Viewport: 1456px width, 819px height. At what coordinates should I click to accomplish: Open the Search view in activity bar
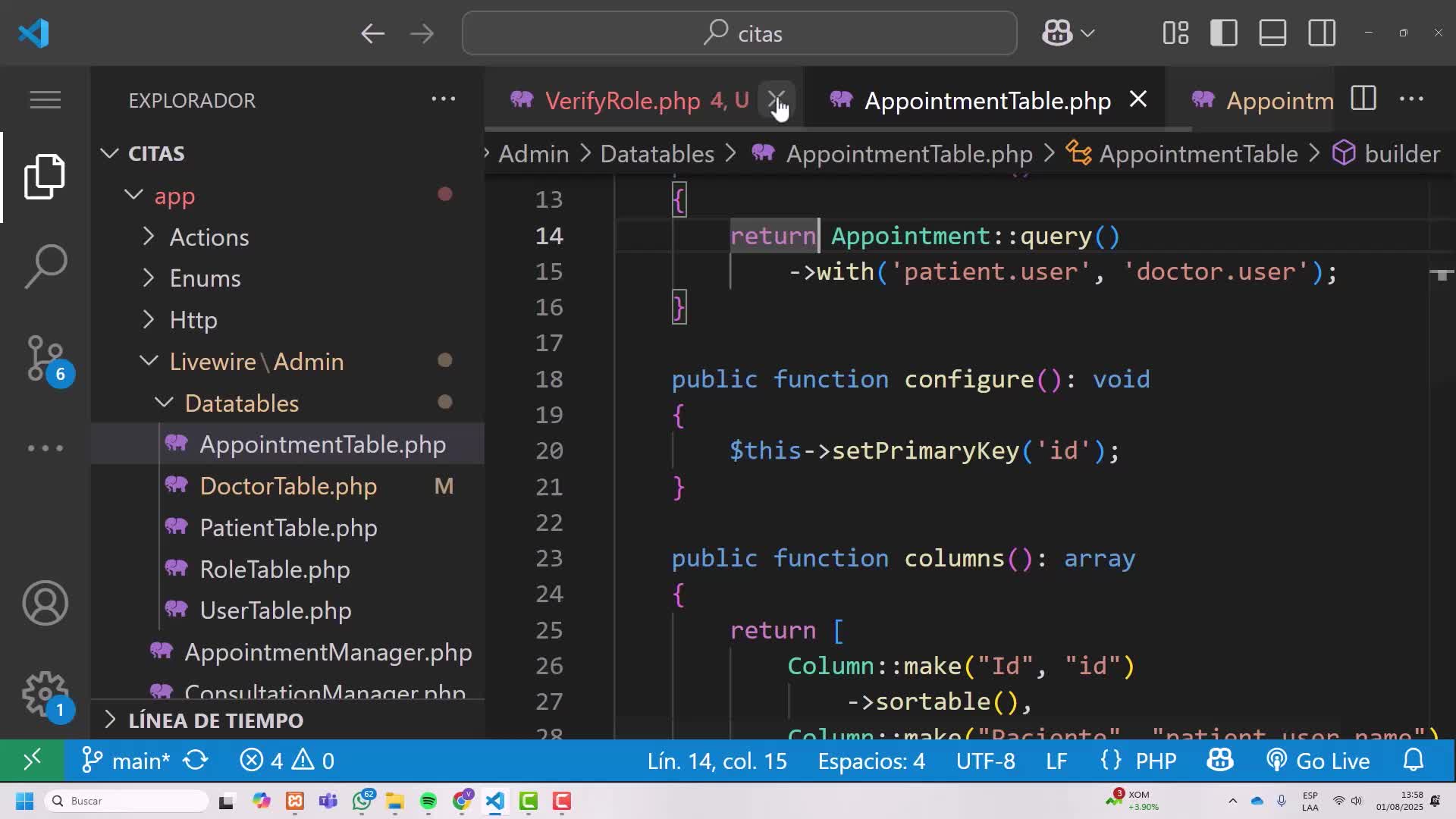tap(45, 266)
